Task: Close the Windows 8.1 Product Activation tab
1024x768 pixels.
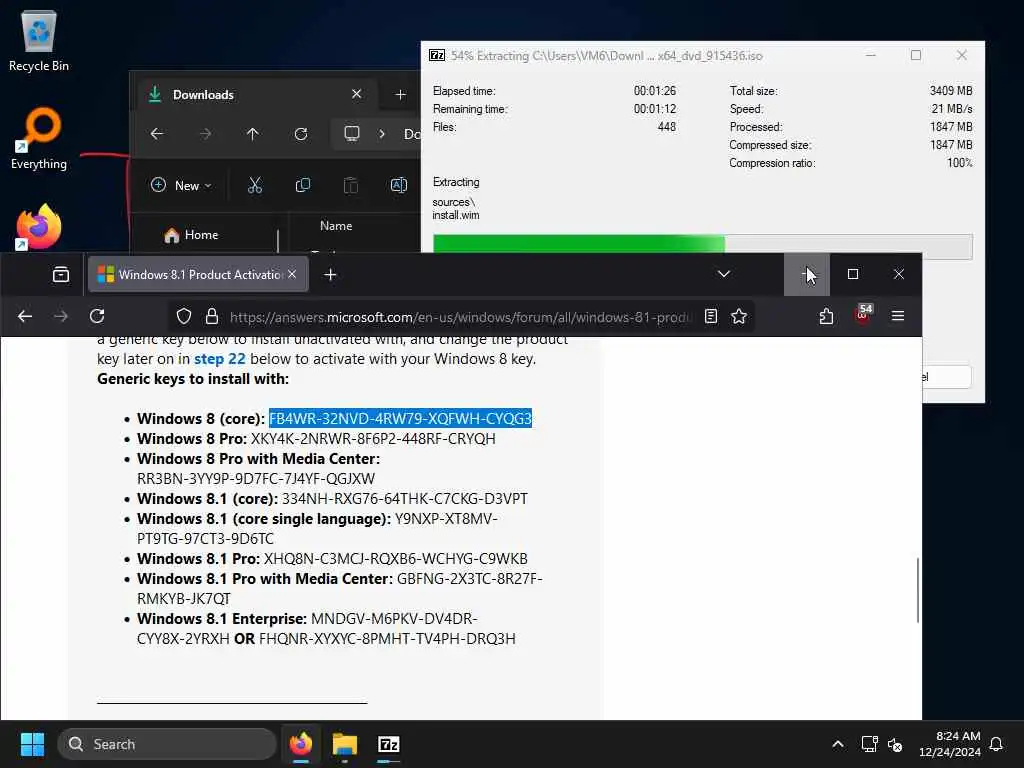Action: coord(292,274)
